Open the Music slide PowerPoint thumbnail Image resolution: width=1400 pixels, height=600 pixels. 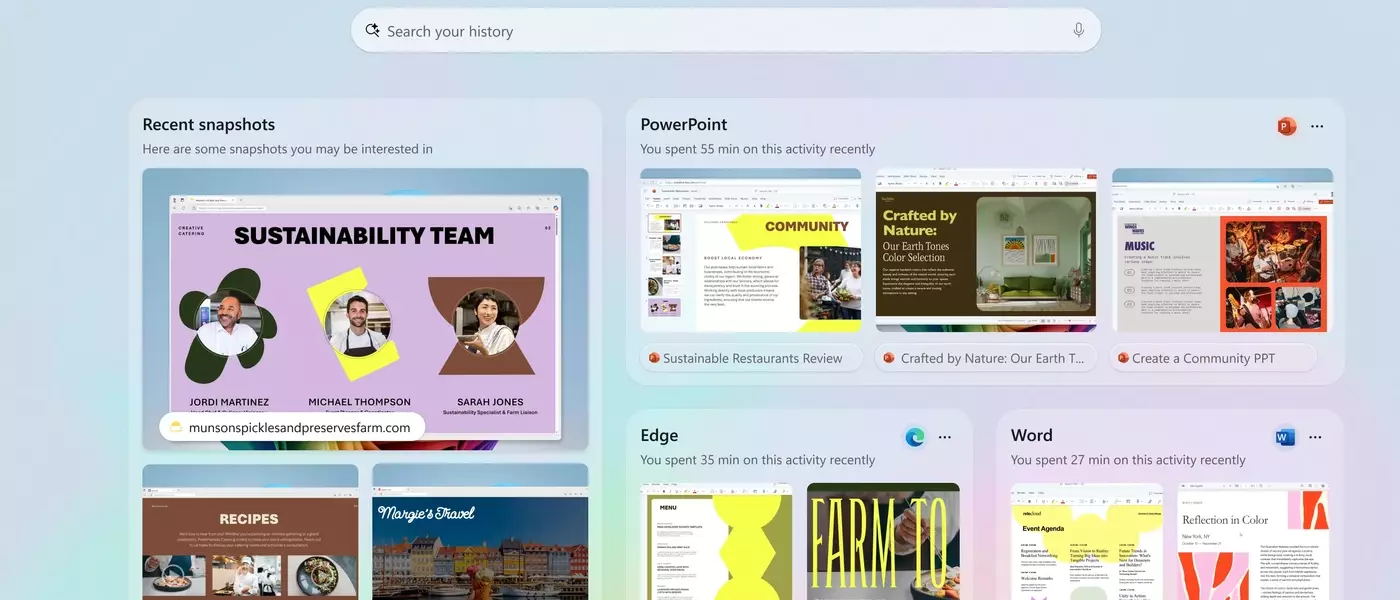(x=1222, y=250)
